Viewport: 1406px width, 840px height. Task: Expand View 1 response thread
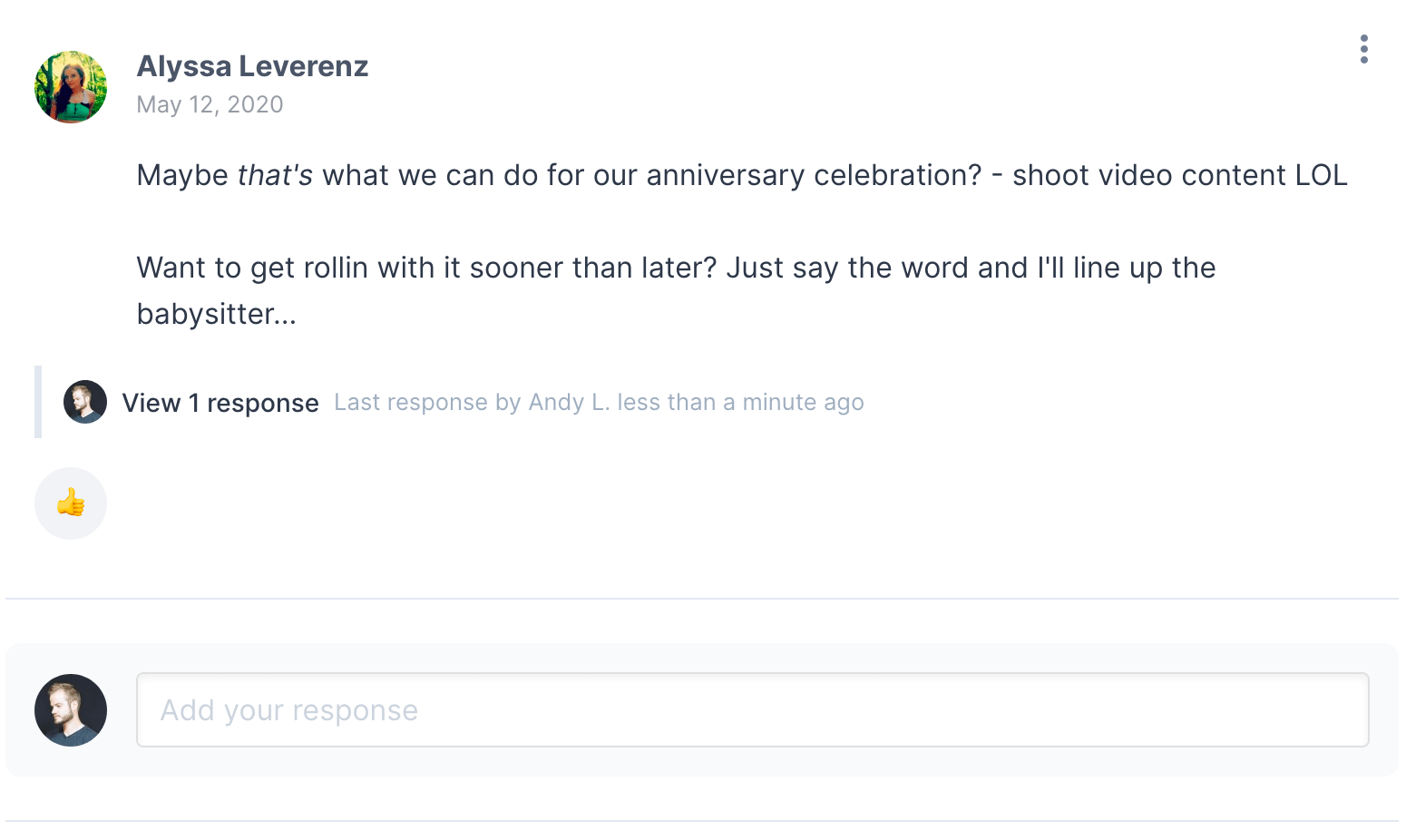(x=220, y=403)
